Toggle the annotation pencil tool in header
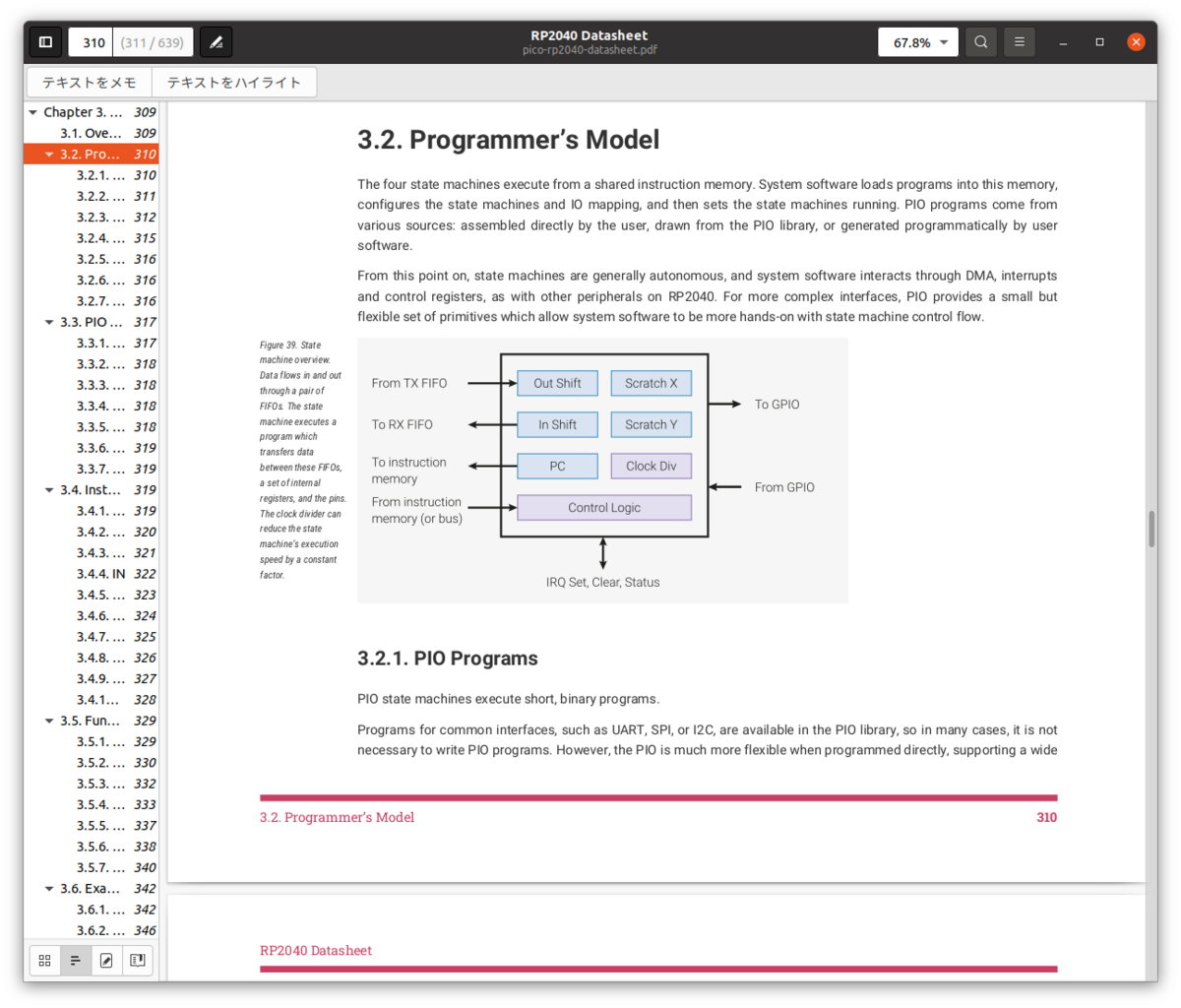Screen dimensions: 1181x1008 217,42
